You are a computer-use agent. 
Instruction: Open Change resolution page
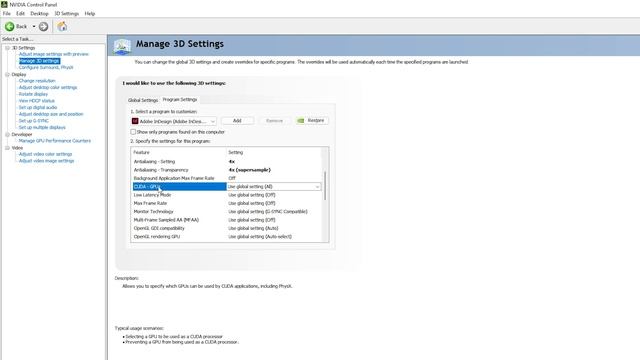37,81
